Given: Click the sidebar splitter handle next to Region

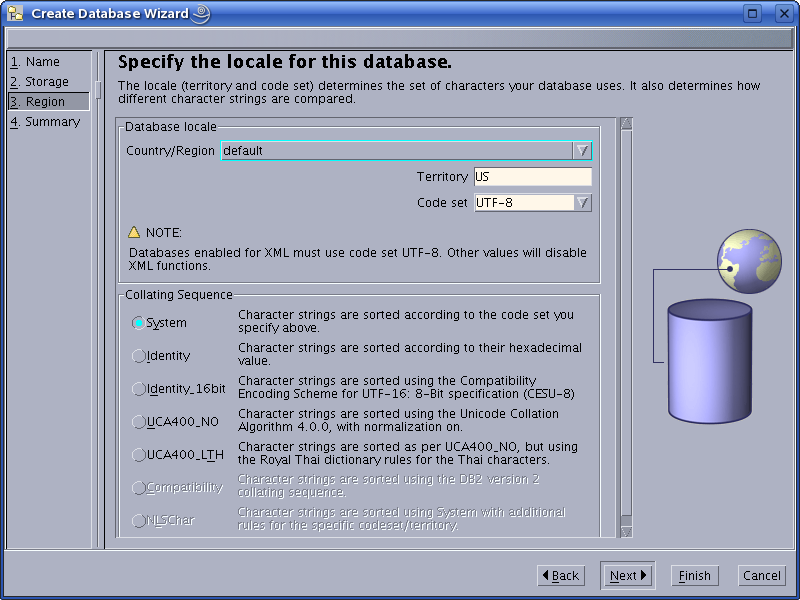Looking at the screenshot, I should click(98, 90).
